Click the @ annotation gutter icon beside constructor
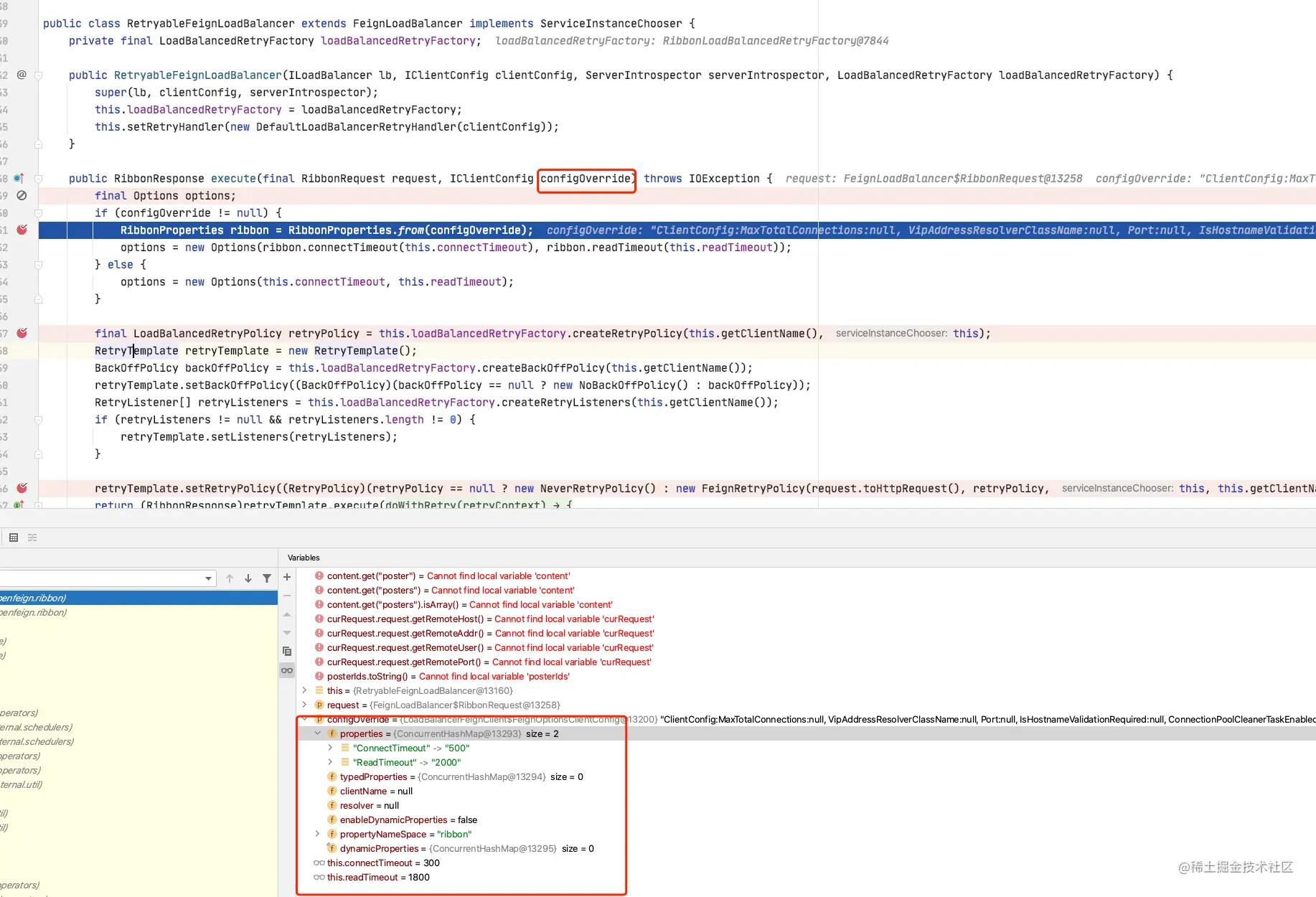1316x897 pixels. [22, 75]
